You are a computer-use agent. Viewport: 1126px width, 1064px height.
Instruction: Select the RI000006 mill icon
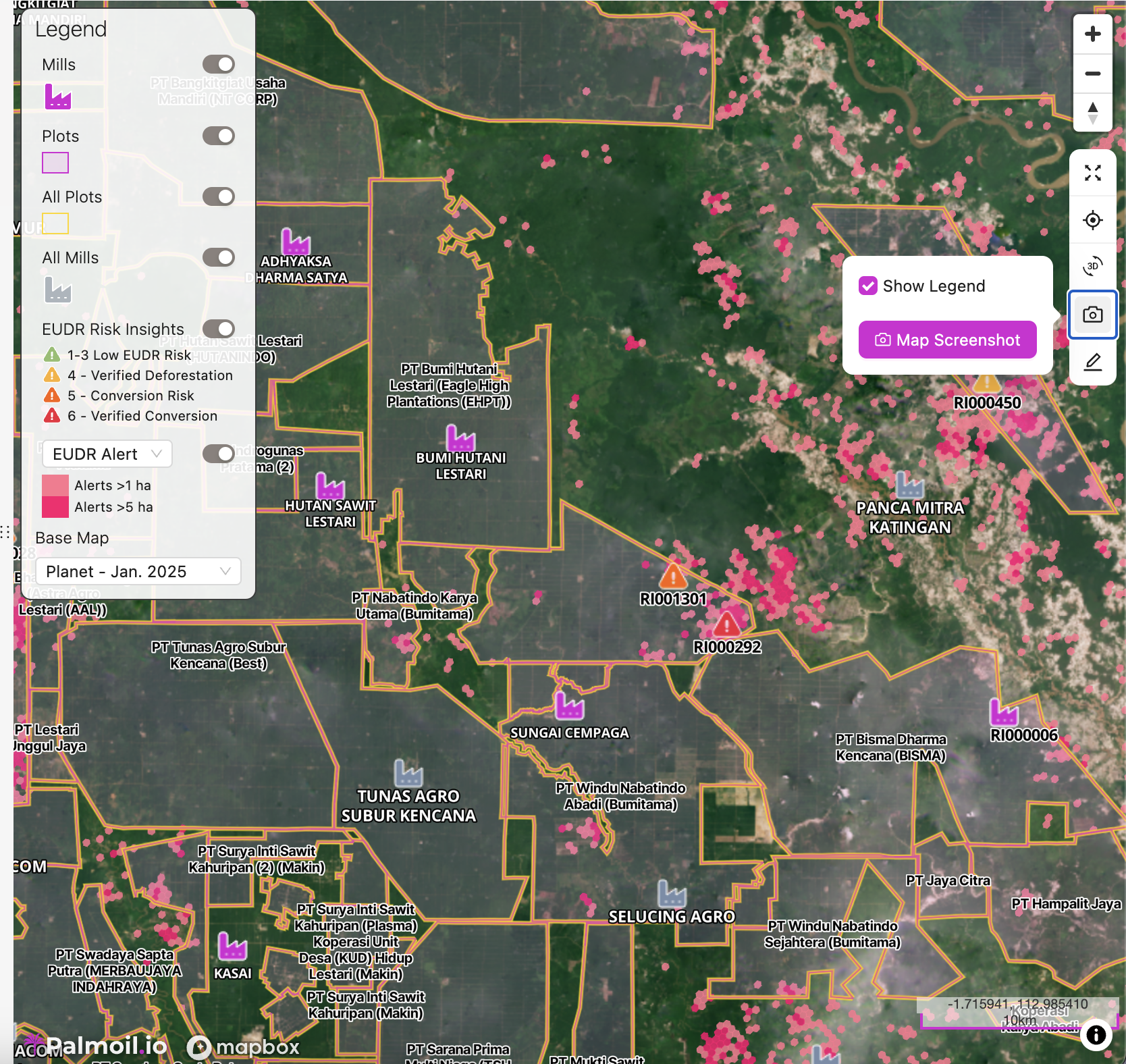point(1004,712)
